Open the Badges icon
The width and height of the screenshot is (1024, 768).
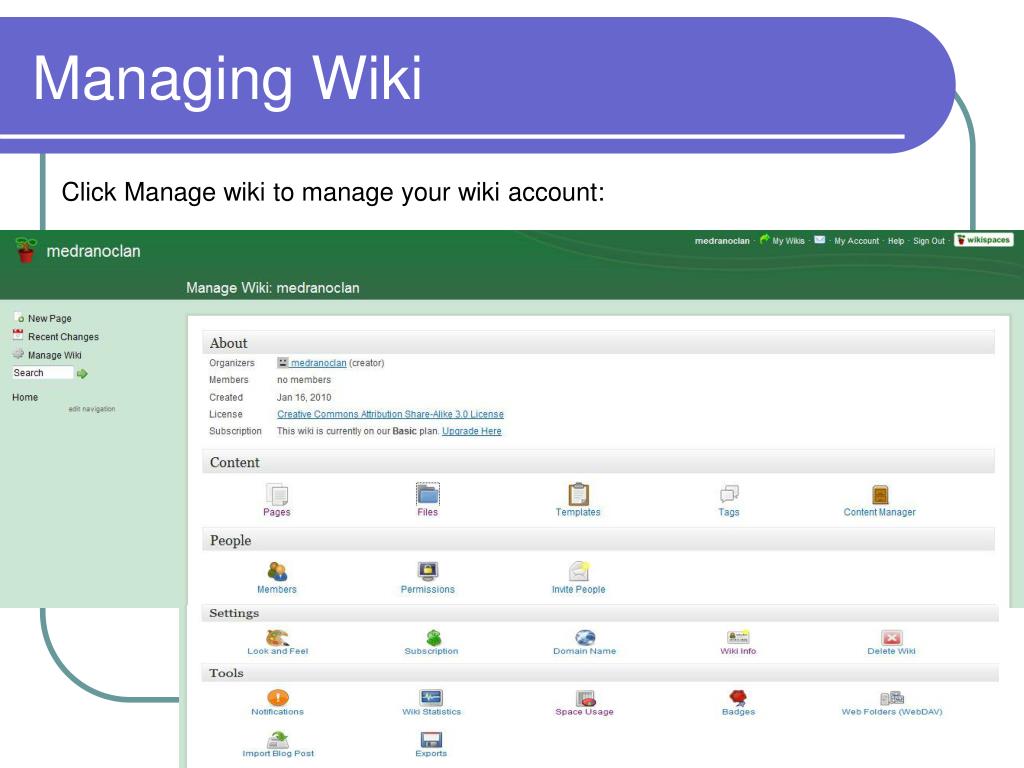[x=738, y=697]
